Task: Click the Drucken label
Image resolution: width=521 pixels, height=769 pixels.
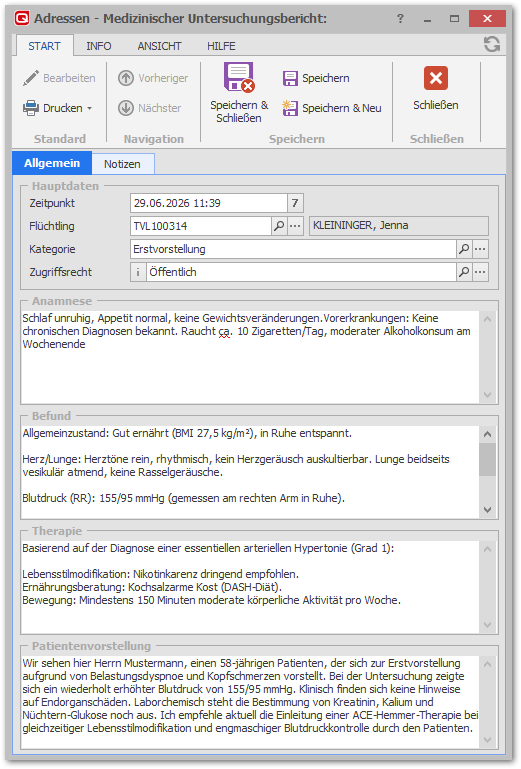Action: click(x=63, y=108)
